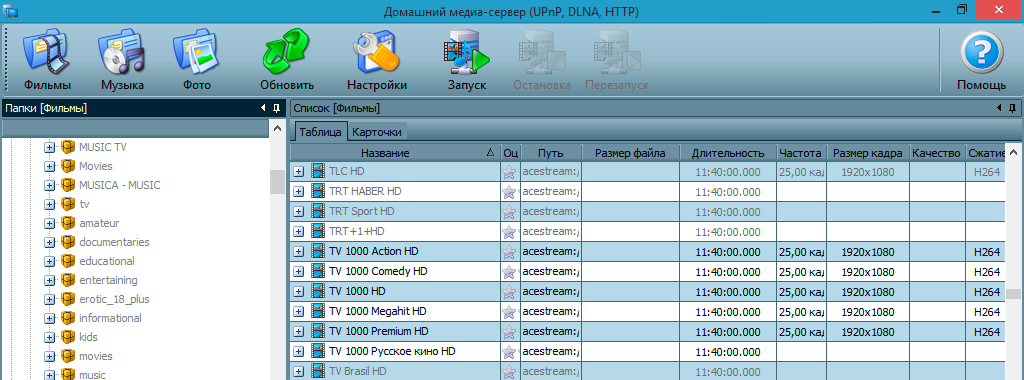The image size is (1024, 380).
Task: Expand the TRT+1+HD row
Action: click(298, 231)
